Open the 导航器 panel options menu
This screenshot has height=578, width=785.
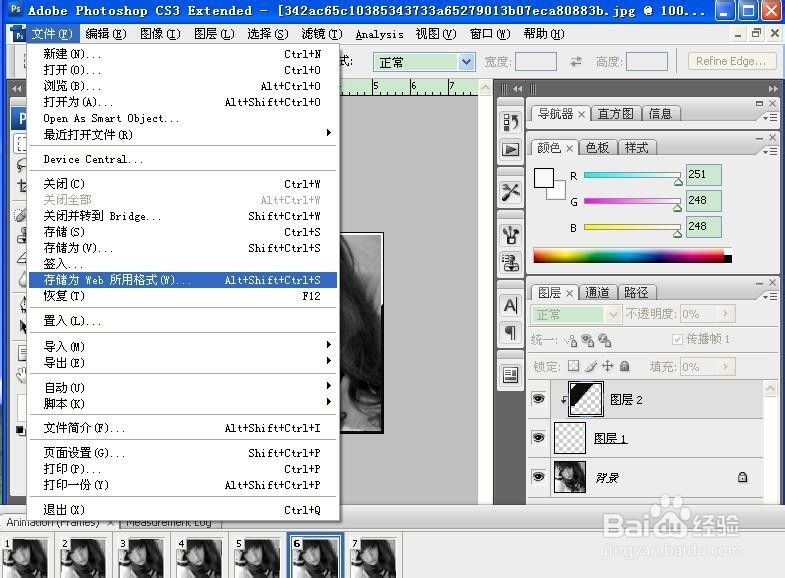pyautogui.click(x=770, y=117)
